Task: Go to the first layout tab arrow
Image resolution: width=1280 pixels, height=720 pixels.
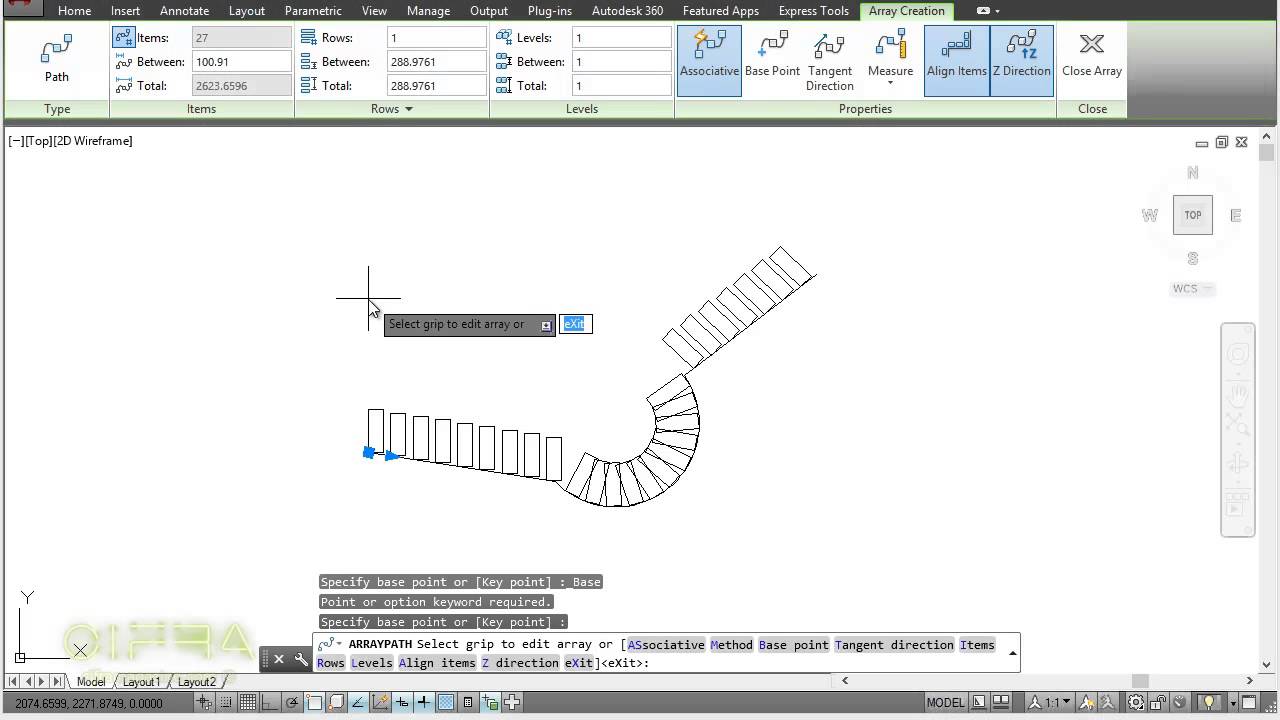Action: click(14, 682)
